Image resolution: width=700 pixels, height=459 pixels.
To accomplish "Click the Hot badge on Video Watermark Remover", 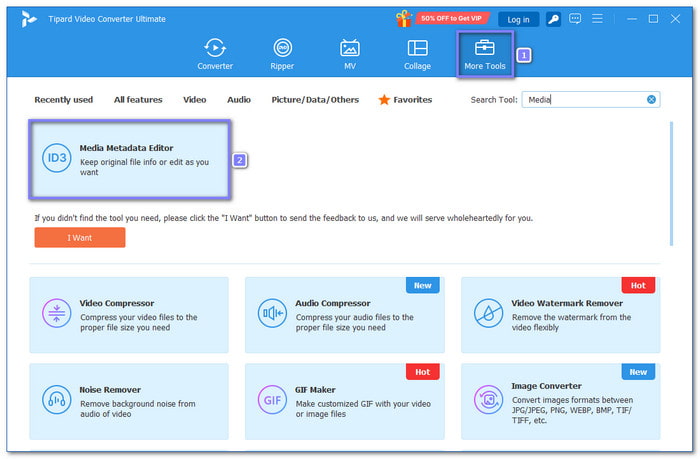I will point(638,285).
